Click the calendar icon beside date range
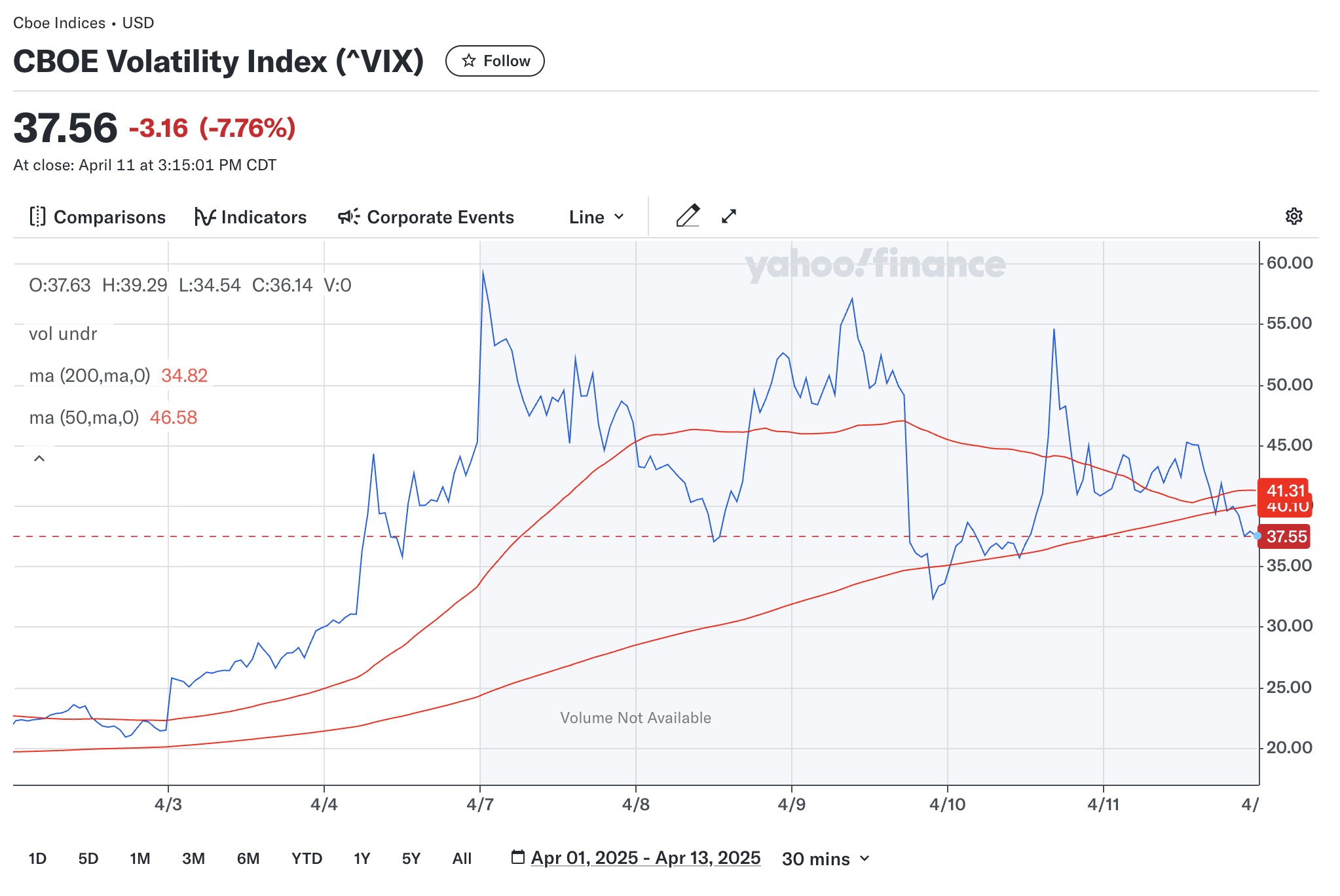Image resolution: width=1340 pixels, height=896 pixels. click(x=518, y=857)
